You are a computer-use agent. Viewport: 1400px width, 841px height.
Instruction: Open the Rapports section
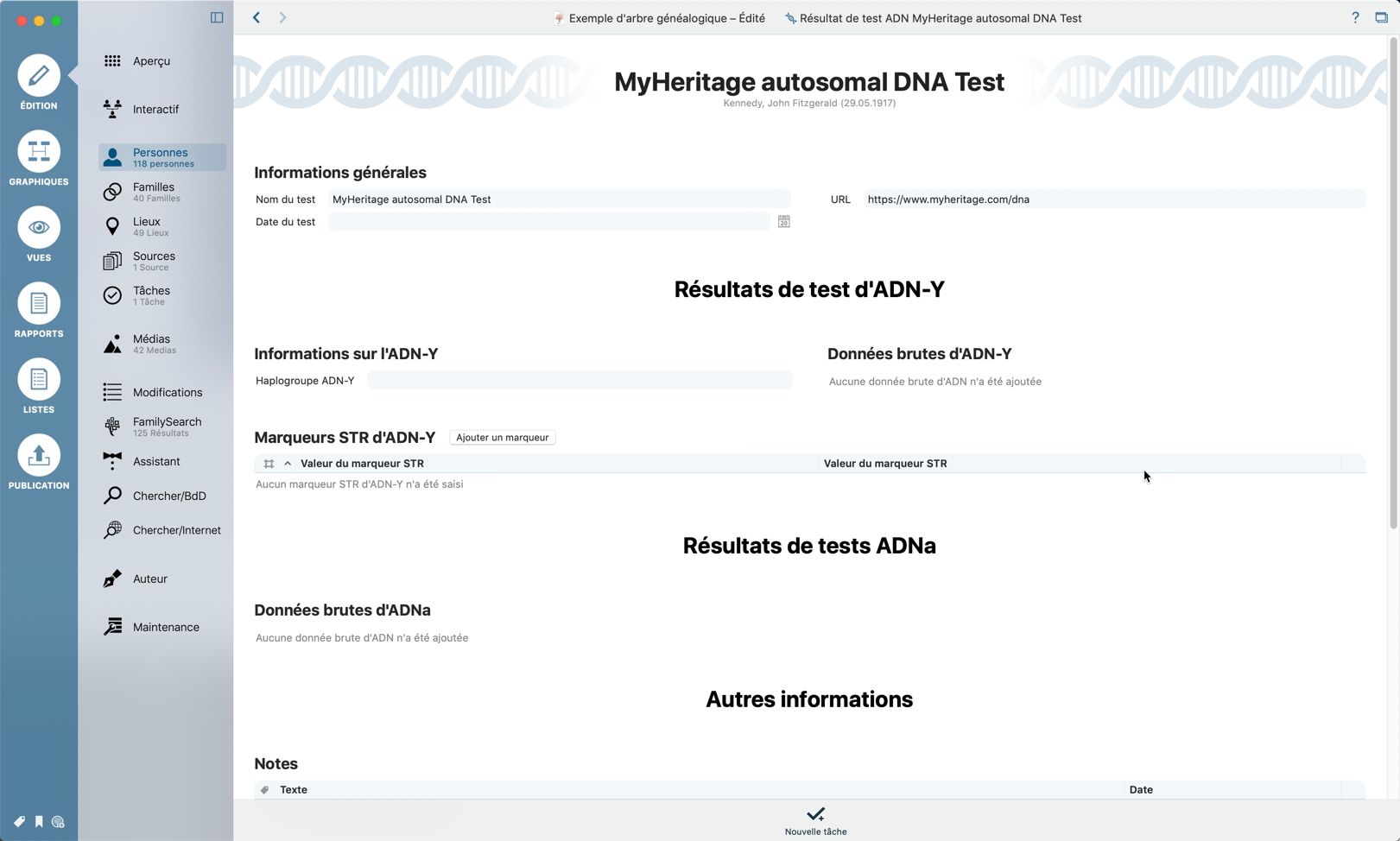point(39,311)
